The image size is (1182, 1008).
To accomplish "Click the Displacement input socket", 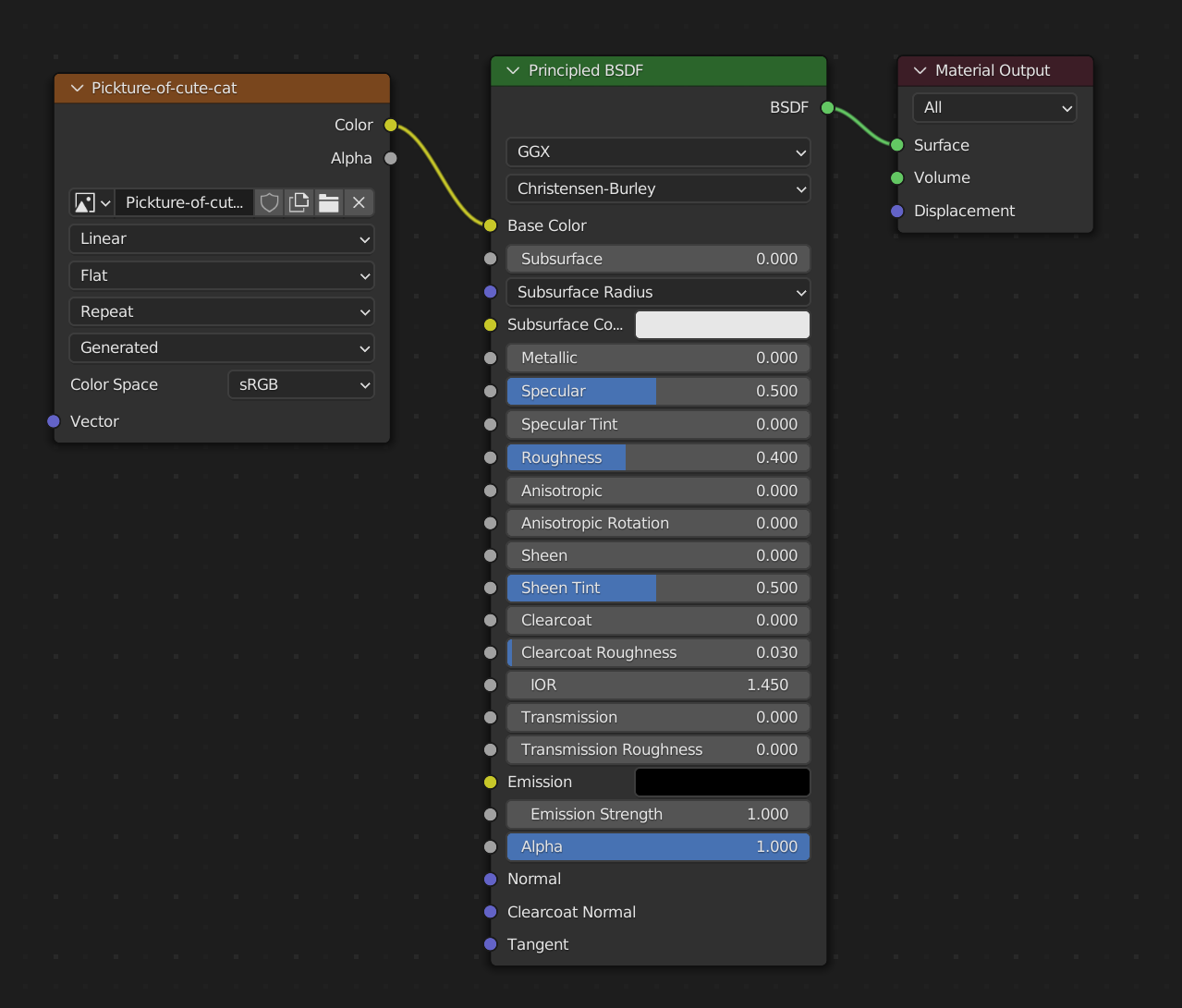I will [896, 211].
